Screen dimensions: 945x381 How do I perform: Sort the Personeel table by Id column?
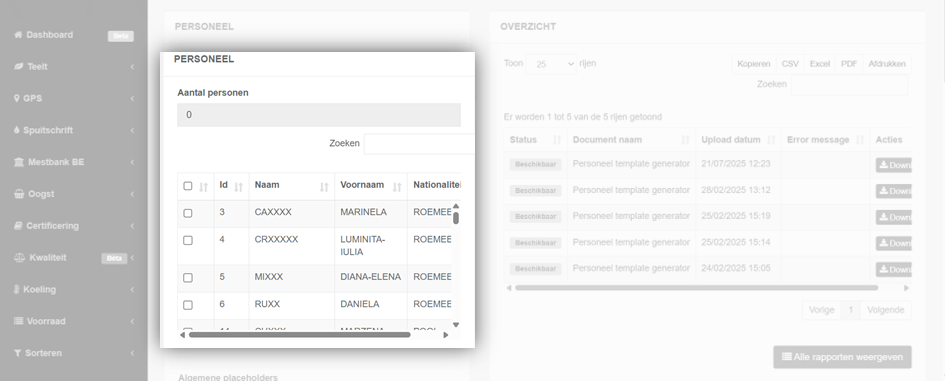pos(231,186)
